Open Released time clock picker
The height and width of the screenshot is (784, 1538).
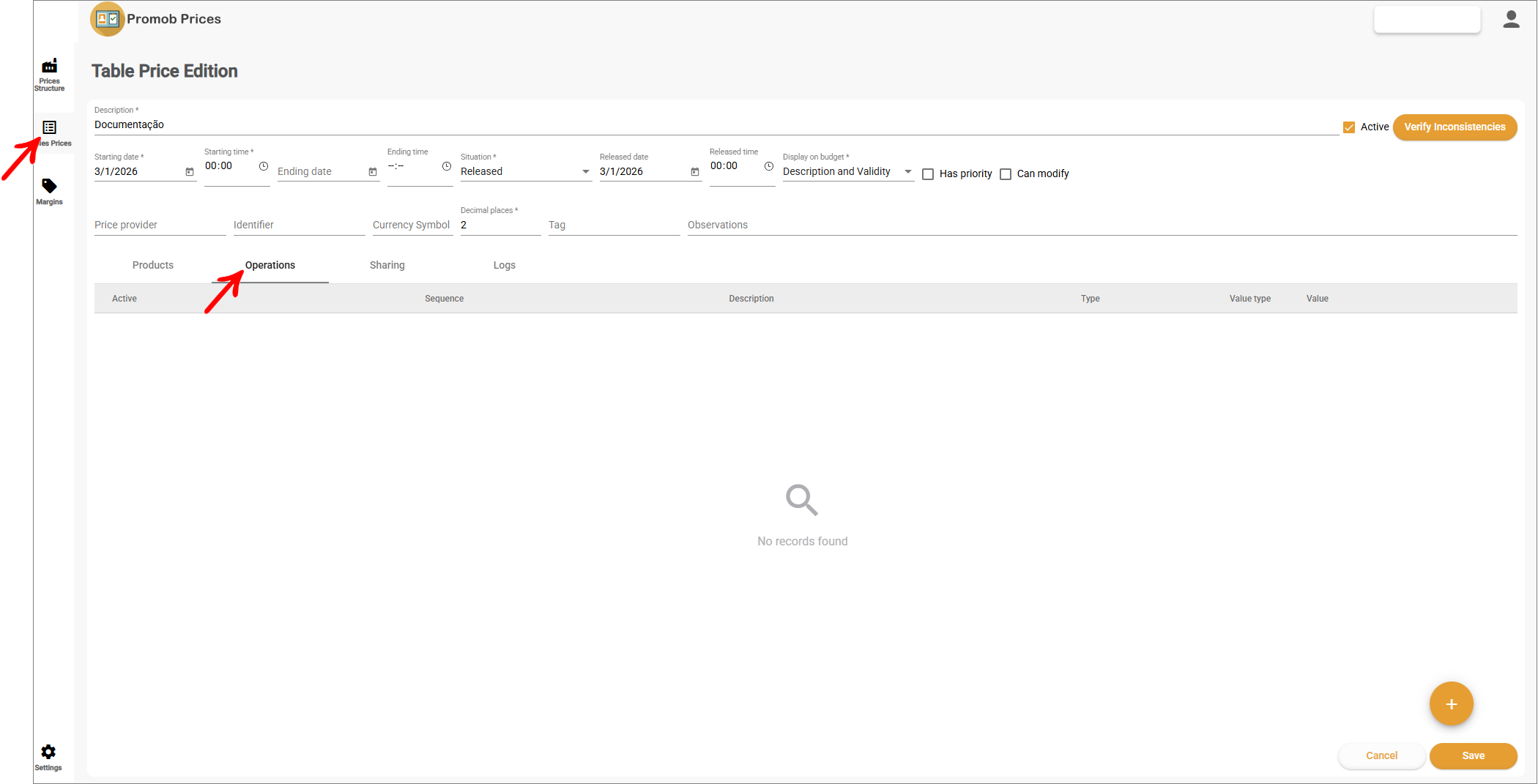pos(769,166)
